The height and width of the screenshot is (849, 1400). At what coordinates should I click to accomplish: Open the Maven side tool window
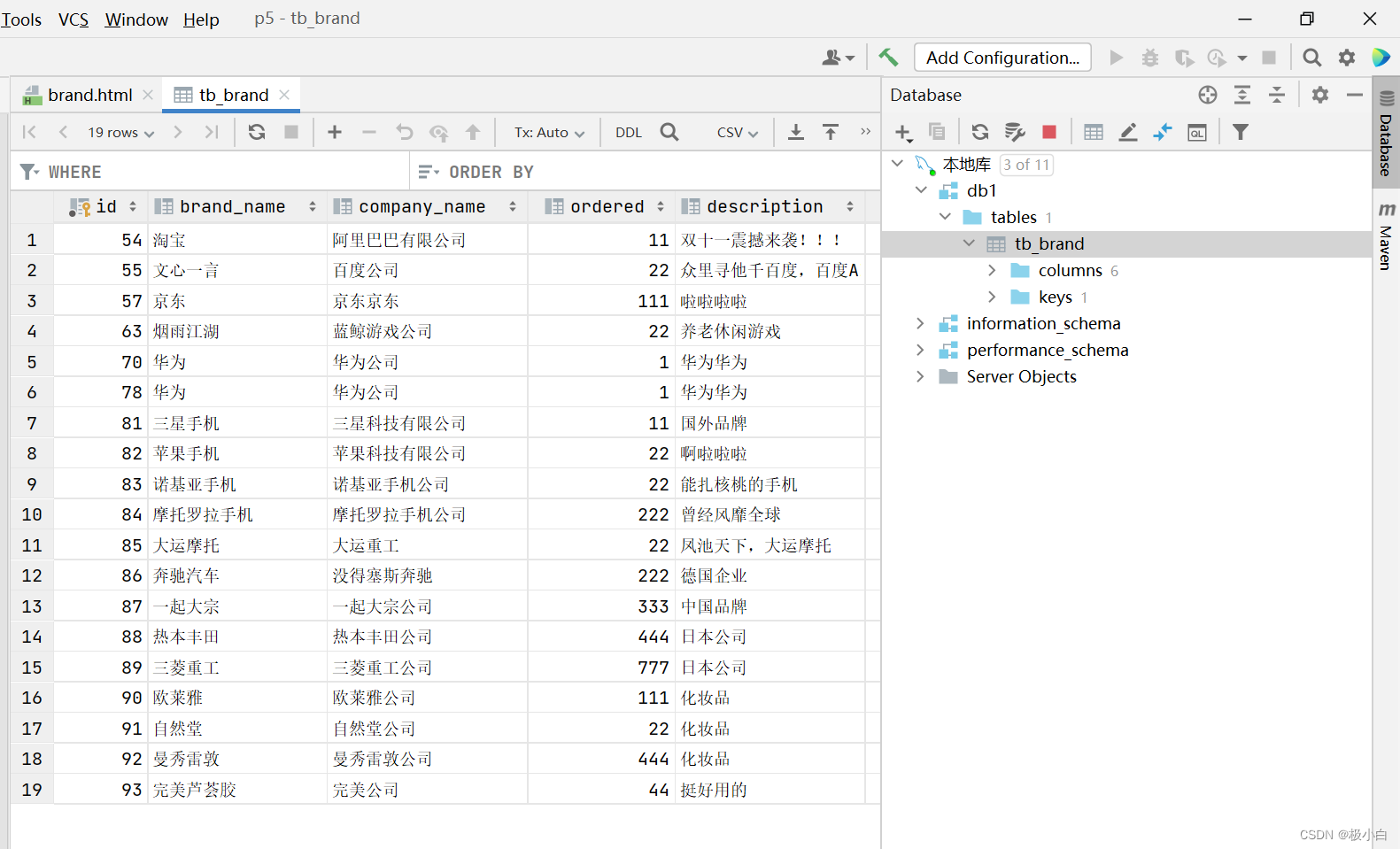1387,235
